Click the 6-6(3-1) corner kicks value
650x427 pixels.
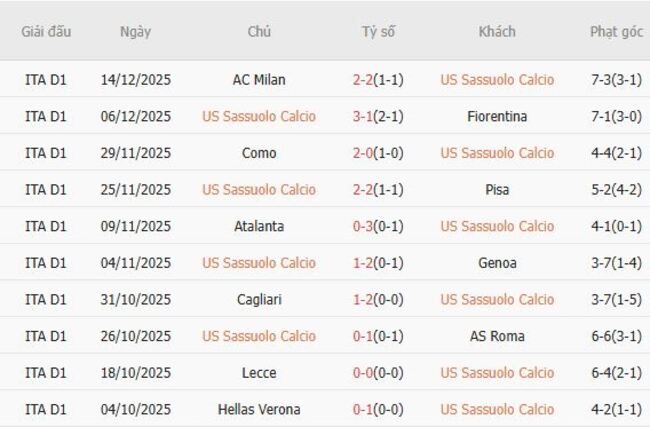pos(616,336)
